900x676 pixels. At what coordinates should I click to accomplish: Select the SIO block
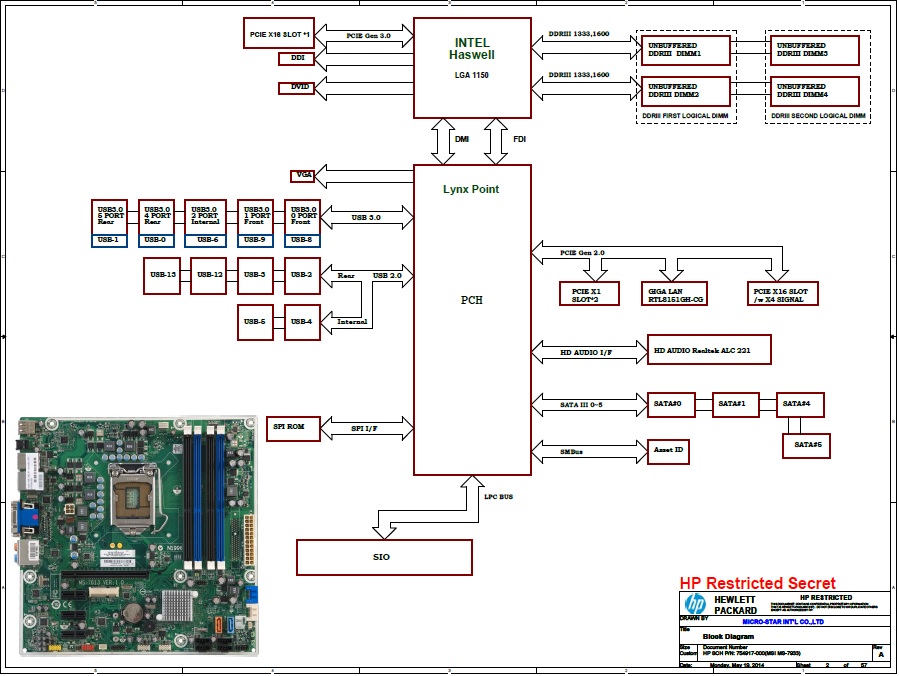tap(384, 557)
